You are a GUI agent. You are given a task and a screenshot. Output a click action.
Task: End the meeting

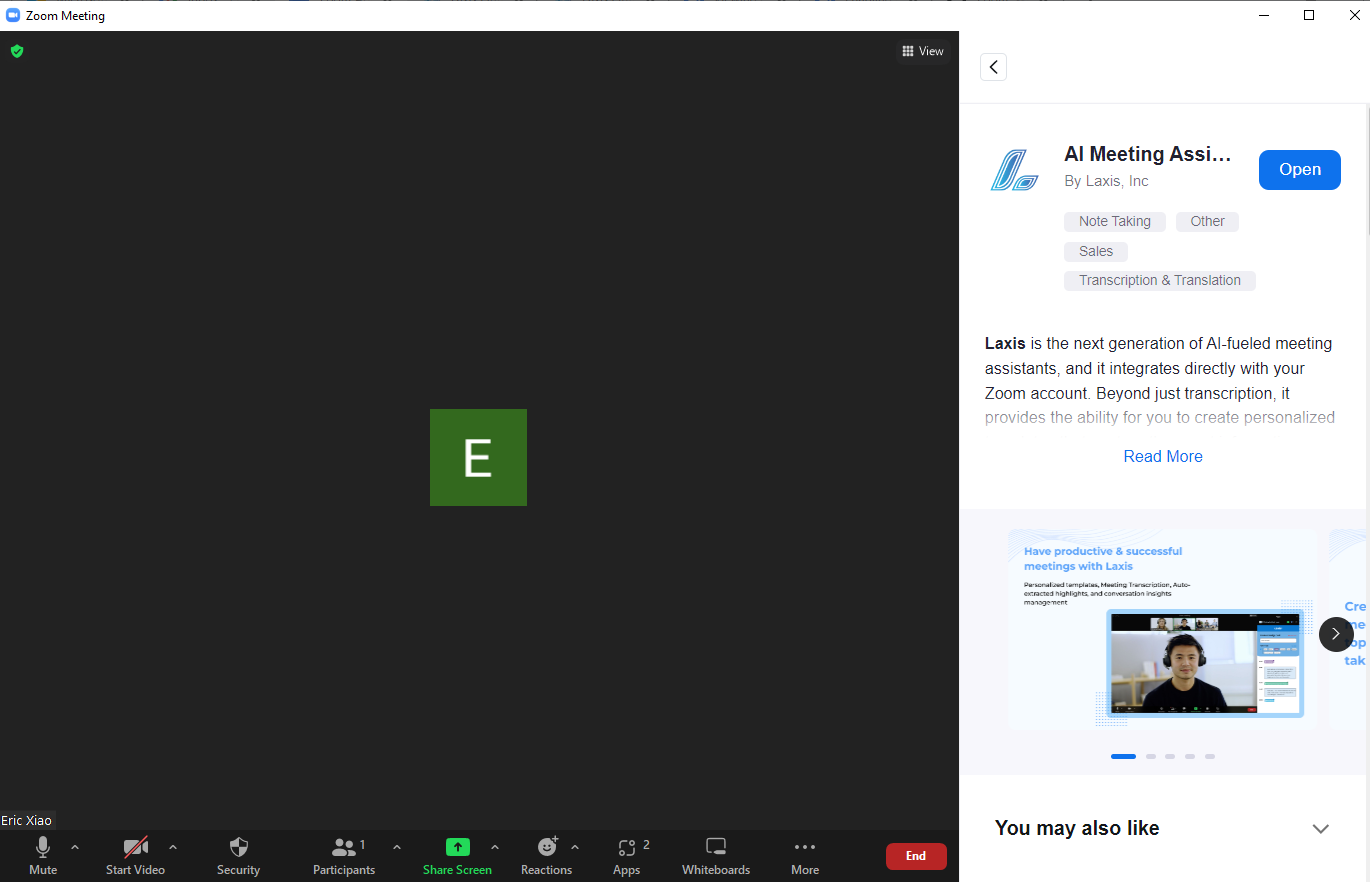coord(916,856)
